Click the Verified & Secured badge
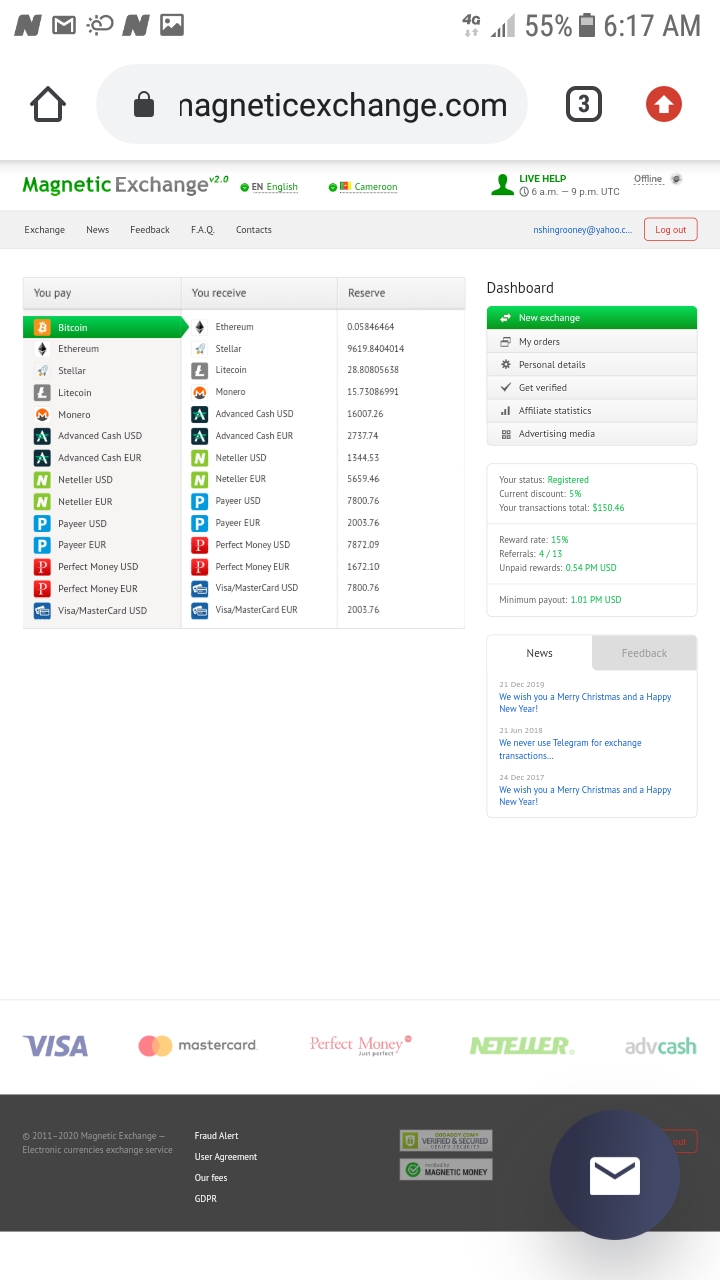The image size is (720, 1280). pyautogui.click(x=446, y=1140)
